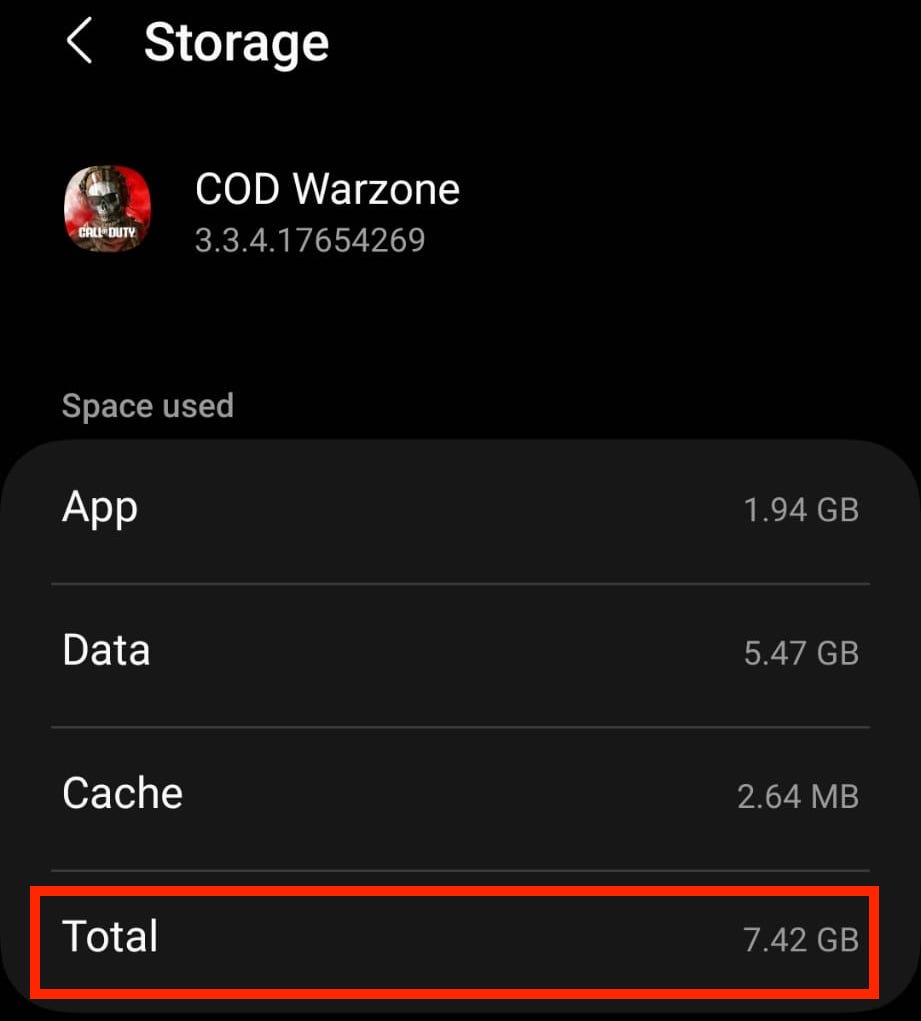Tap the COD Warzone app name
The image size is (921, 1021).
327,189
